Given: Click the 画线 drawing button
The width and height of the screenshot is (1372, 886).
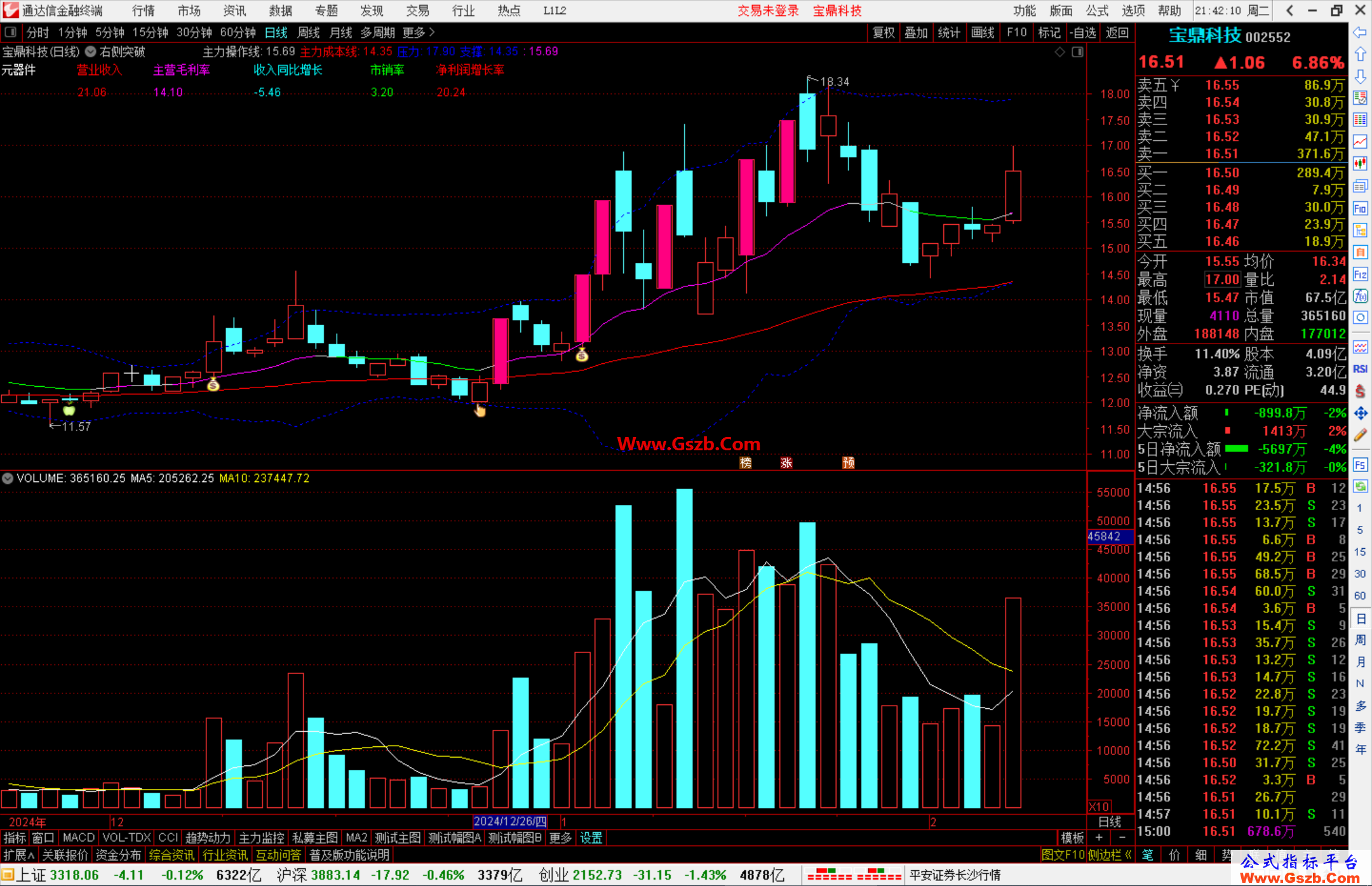Looking at the screenshot, I should [983, 32].
